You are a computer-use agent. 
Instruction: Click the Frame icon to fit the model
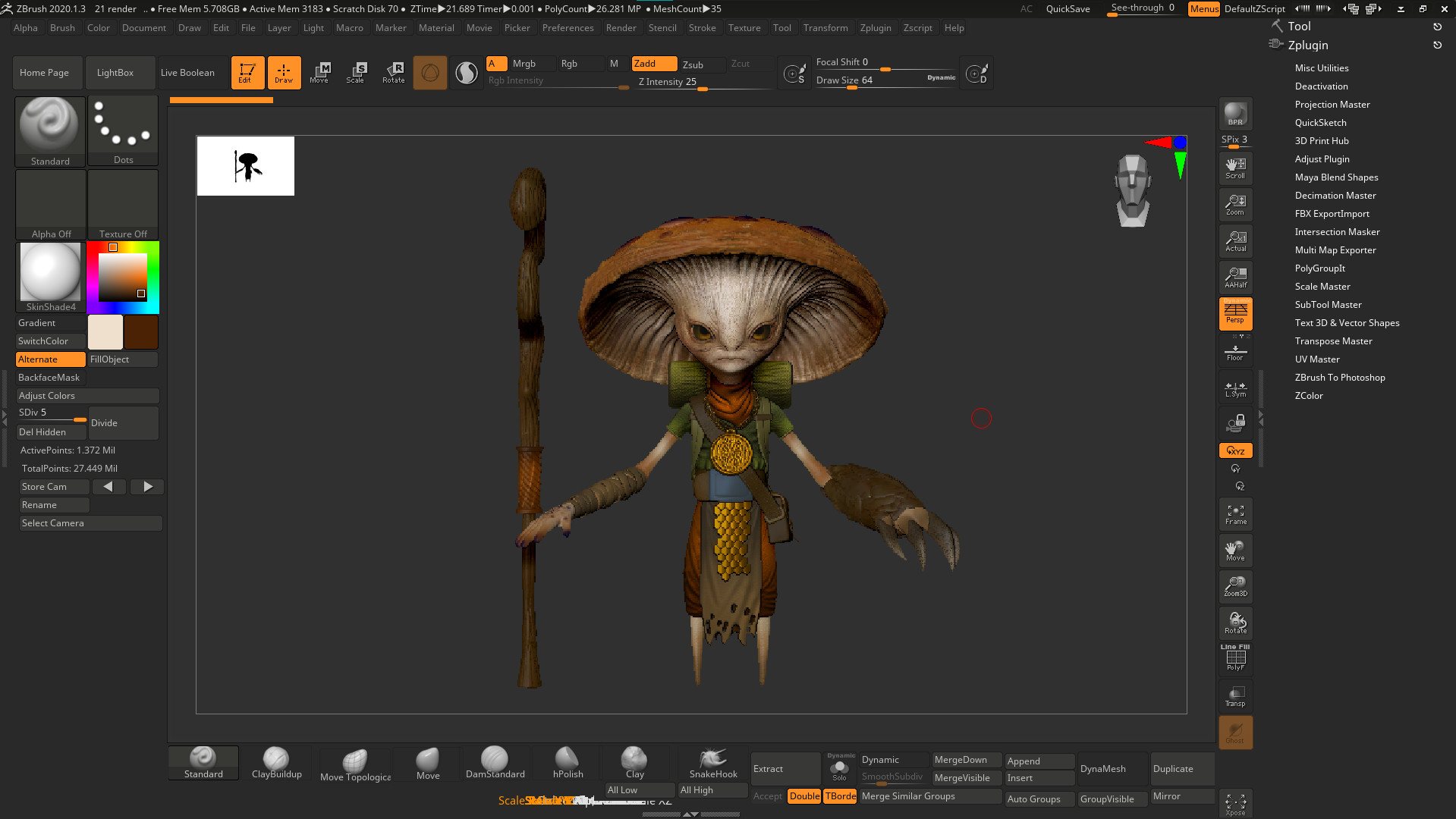point(1235,513)
